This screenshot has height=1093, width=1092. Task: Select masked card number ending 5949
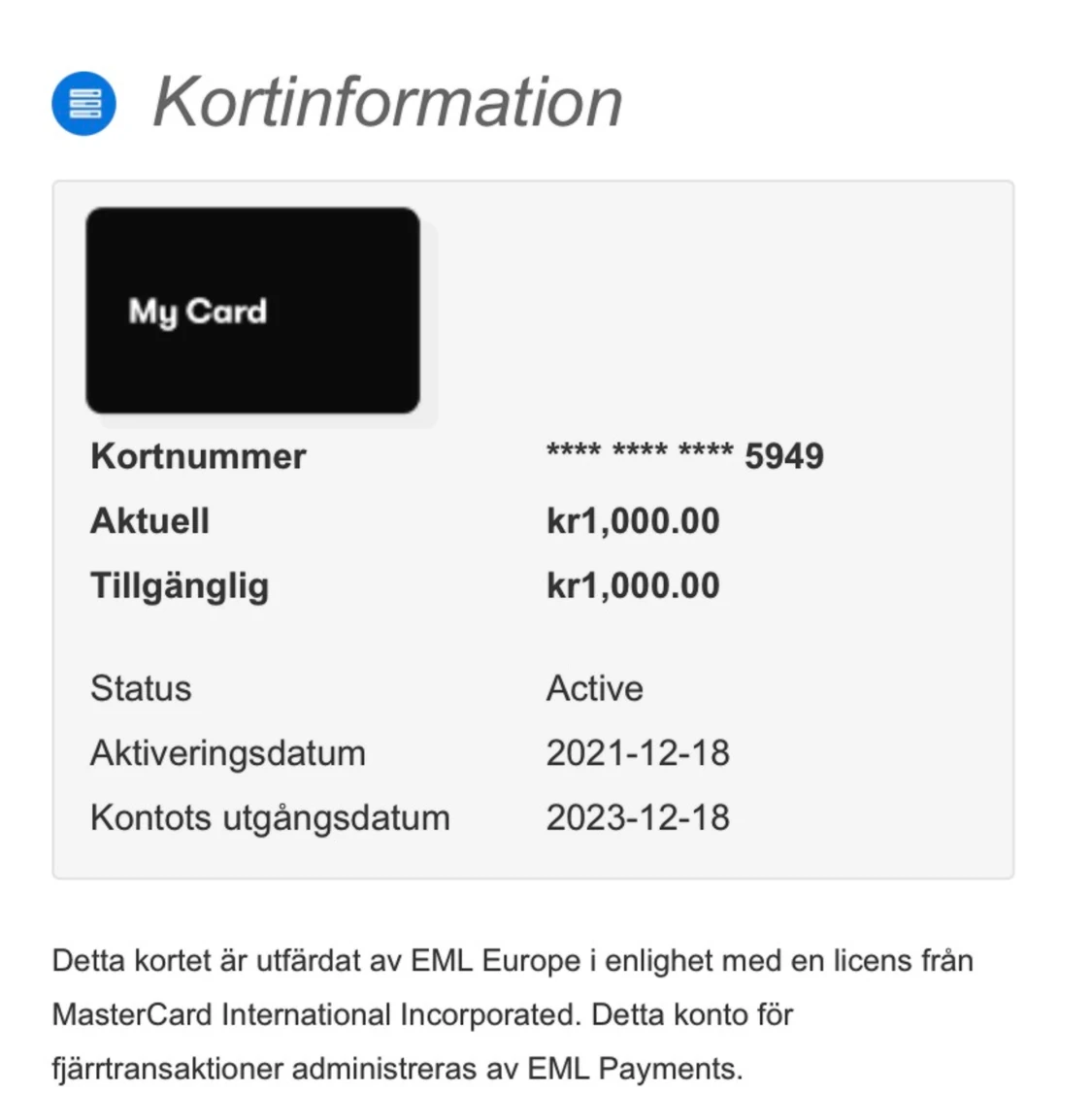coord(685,456)
